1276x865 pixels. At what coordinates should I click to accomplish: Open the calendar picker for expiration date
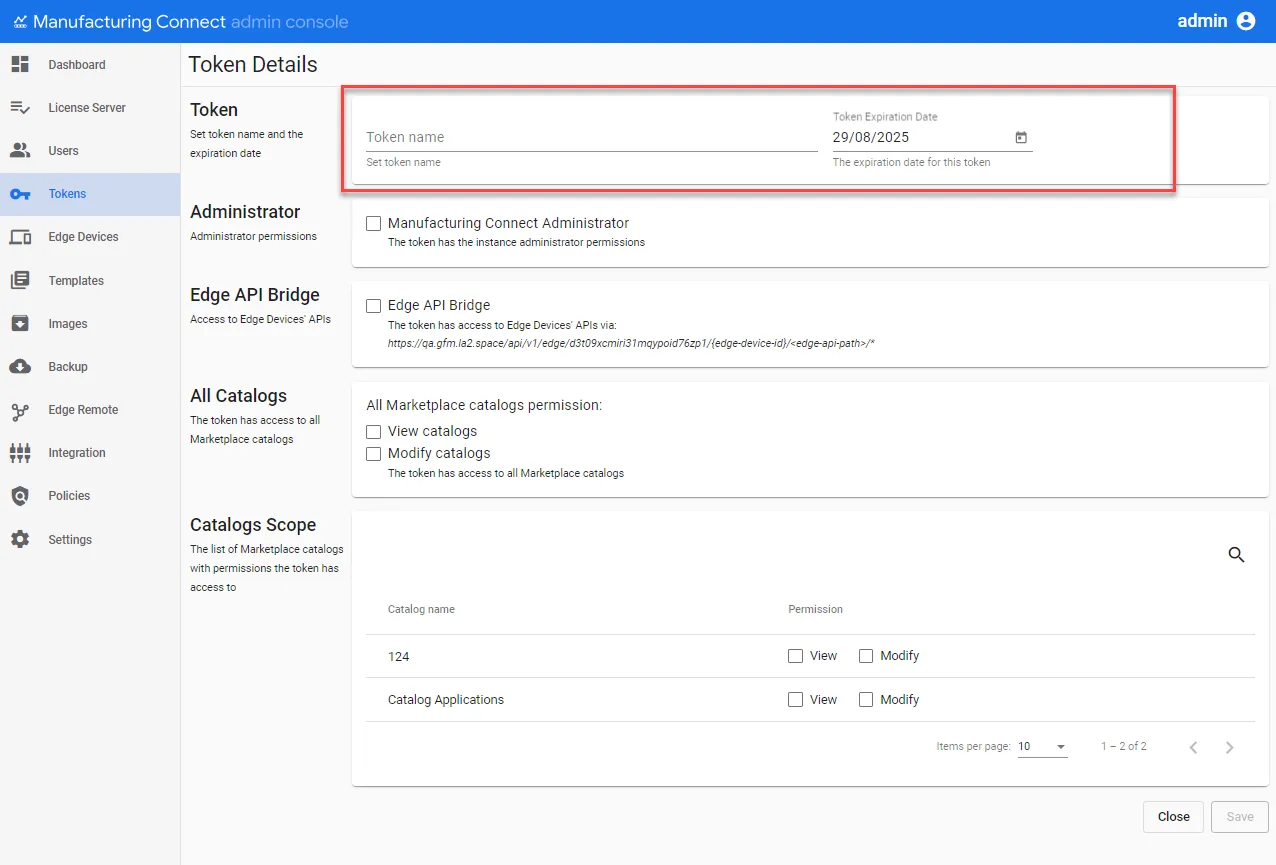pos(1021,138)
